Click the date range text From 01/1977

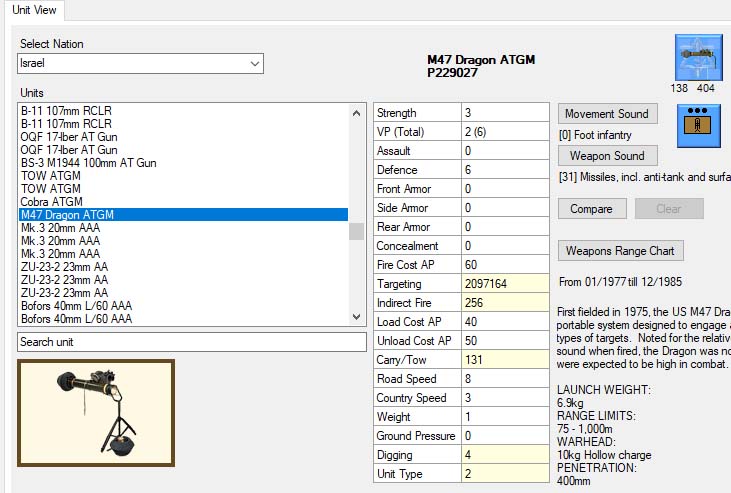pyautogui.click(x=620, y=282)
